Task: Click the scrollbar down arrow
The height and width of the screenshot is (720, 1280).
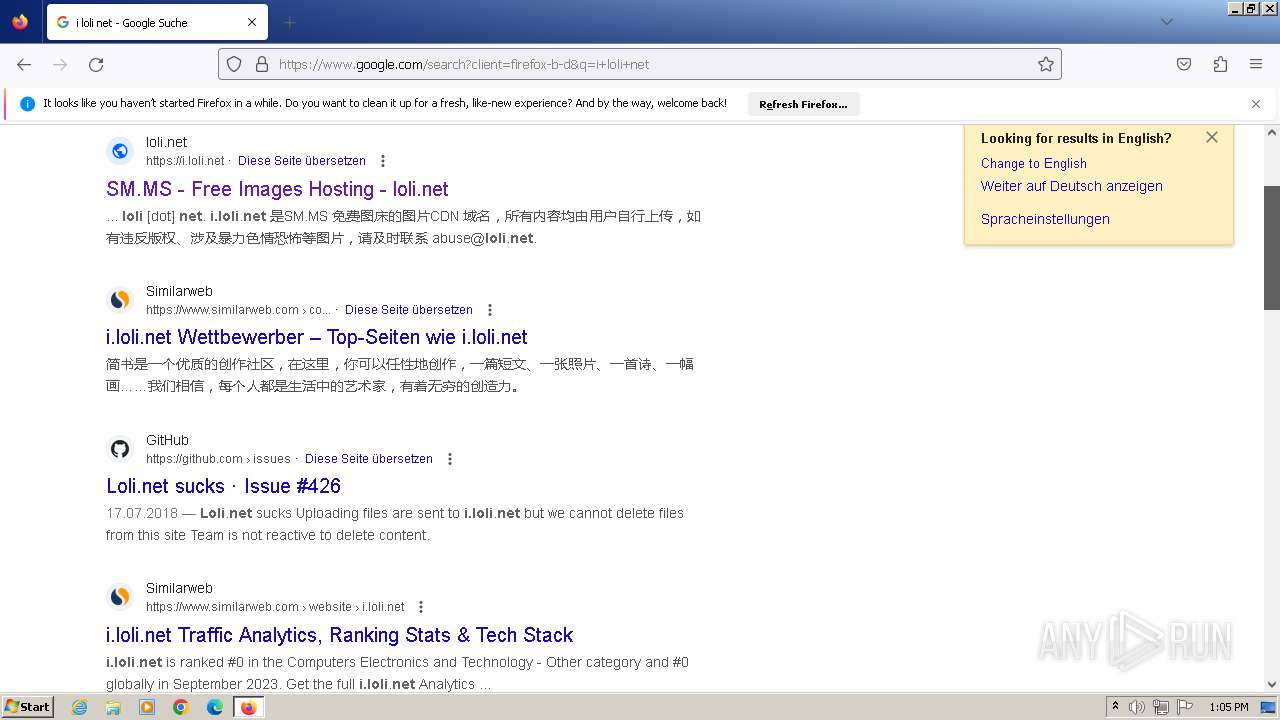Action: coord(1272,684)
